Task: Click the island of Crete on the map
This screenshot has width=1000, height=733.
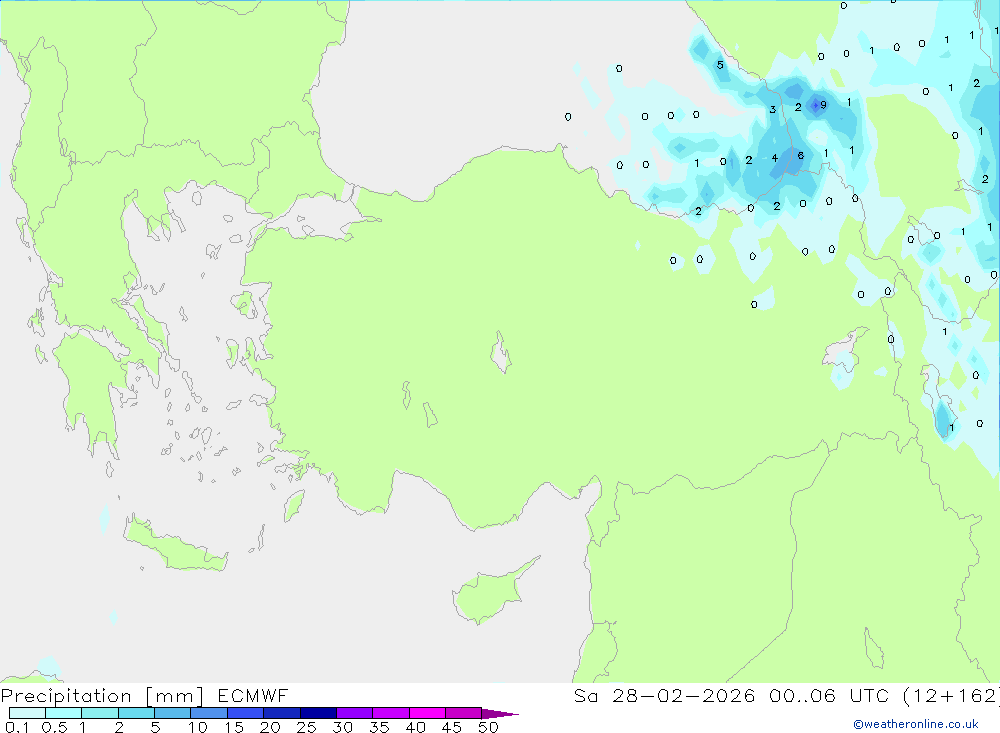Action: pyautogui.click(x=176, y=547)
